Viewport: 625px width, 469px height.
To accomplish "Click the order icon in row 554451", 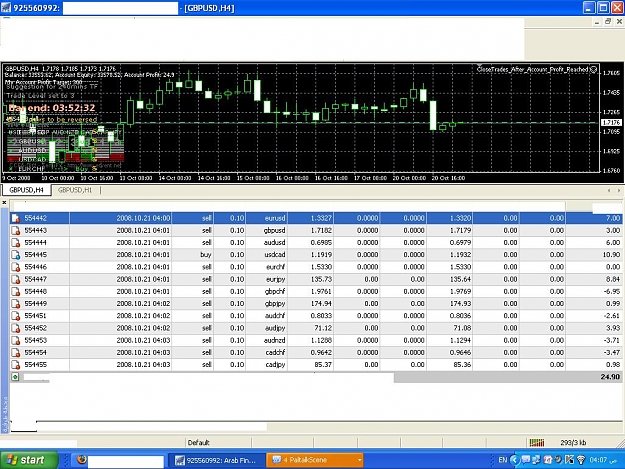I will pyautogui.click(x=16, y=316).
